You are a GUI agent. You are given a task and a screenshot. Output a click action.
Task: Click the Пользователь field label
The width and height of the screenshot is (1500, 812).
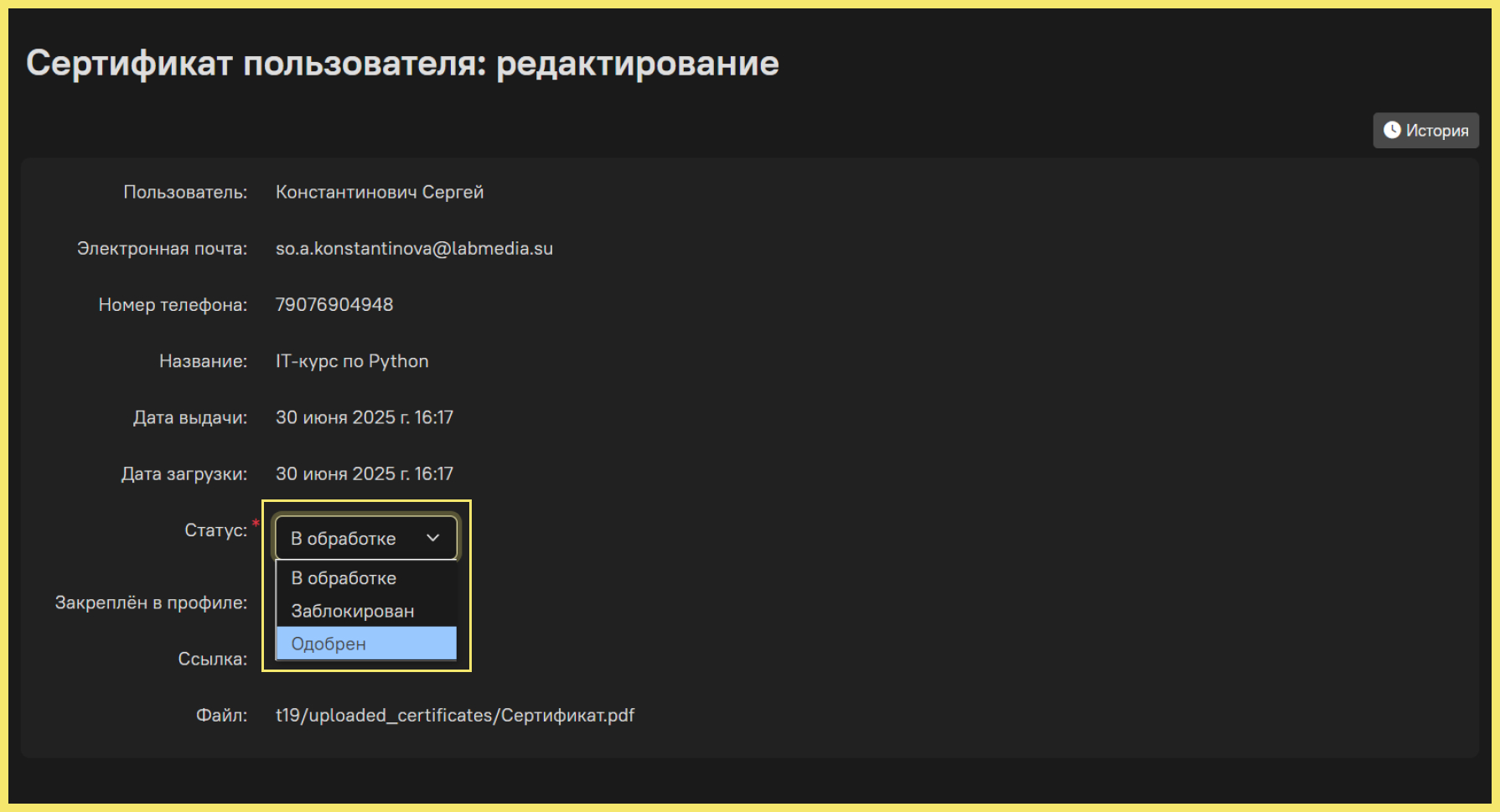[185, 192]
